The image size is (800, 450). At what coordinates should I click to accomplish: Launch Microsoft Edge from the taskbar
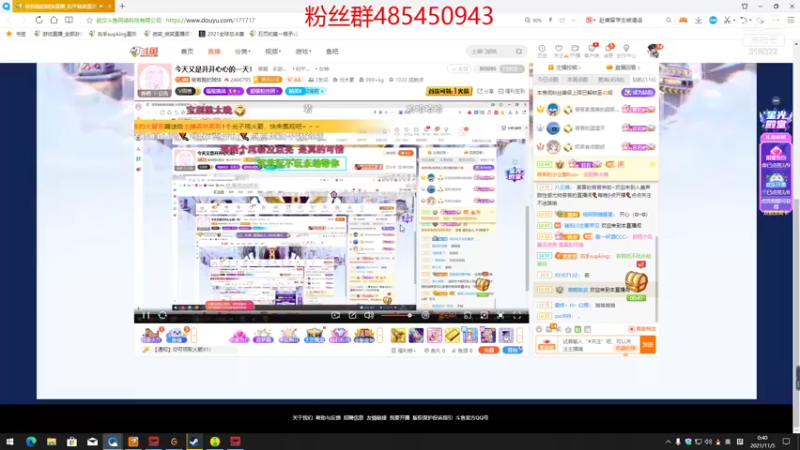coord(31,441)
